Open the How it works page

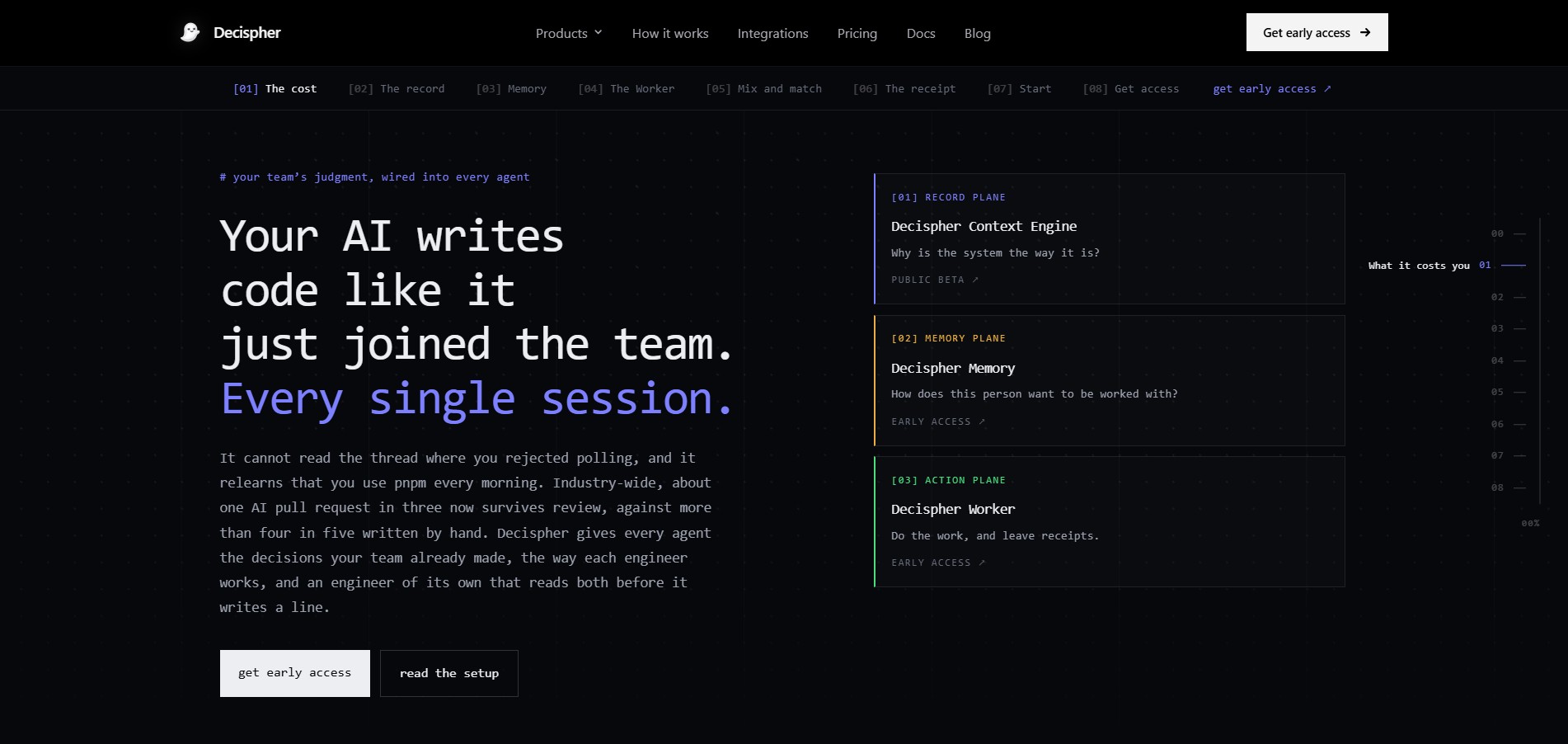pos(670,33)
